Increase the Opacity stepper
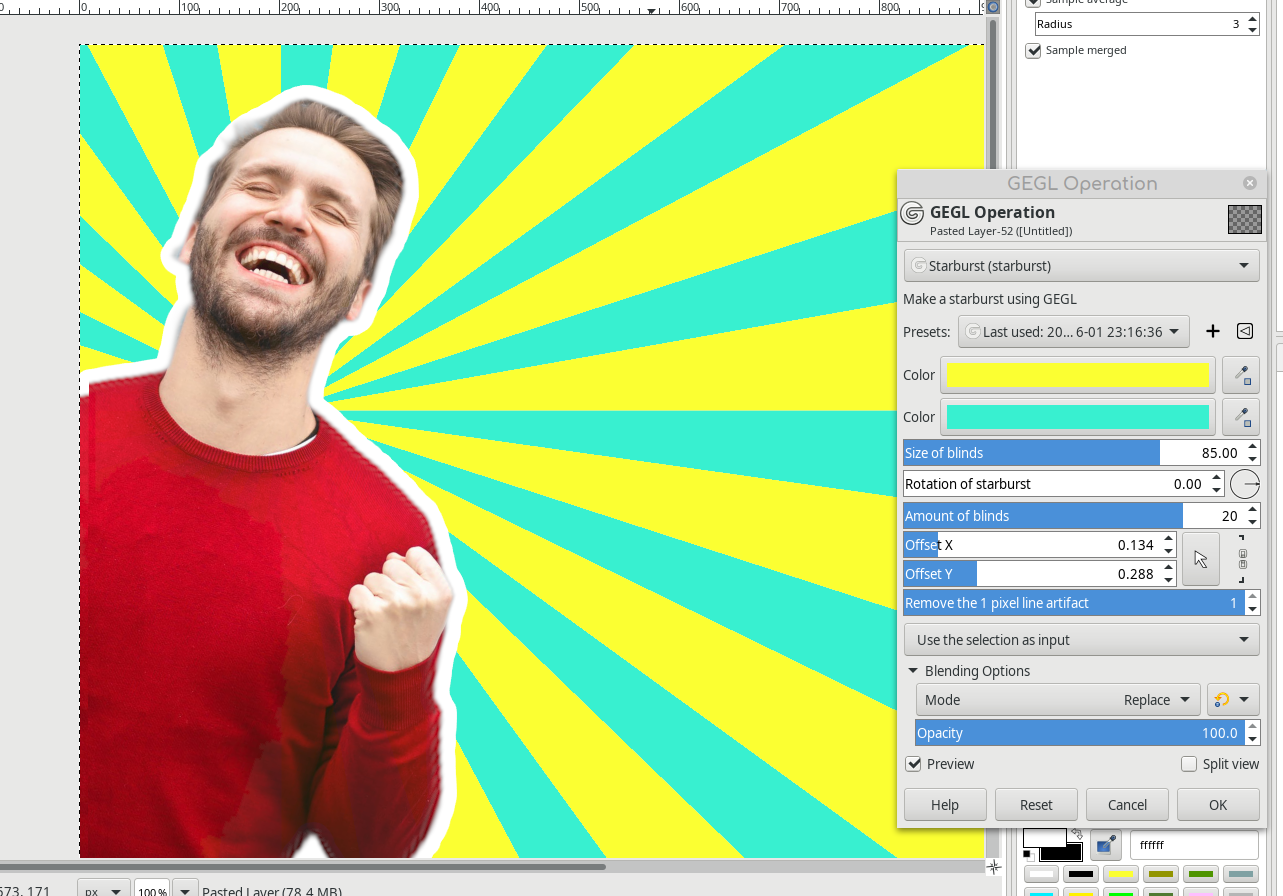Viewport: 1283px width, 896px height. 1252,727
